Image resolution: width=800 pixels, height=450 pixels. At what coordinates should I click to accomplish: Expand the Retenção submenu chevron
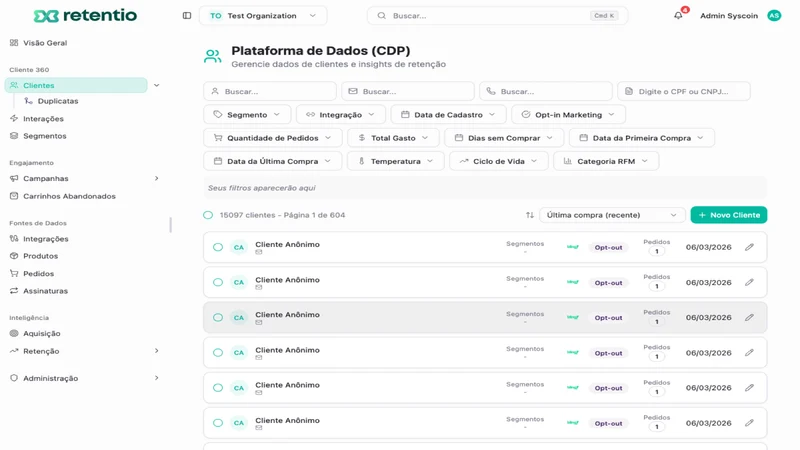[157, 351]
